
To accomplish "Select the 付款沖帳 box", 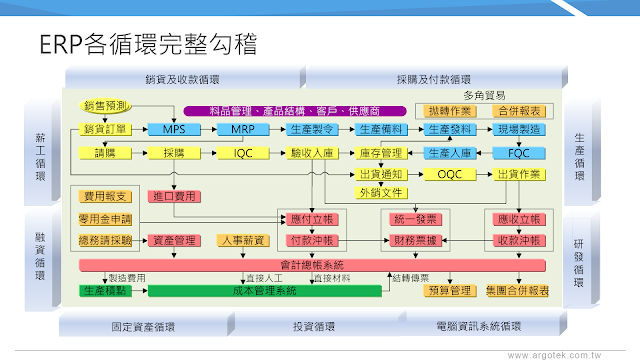I will (x=312, y=240).
